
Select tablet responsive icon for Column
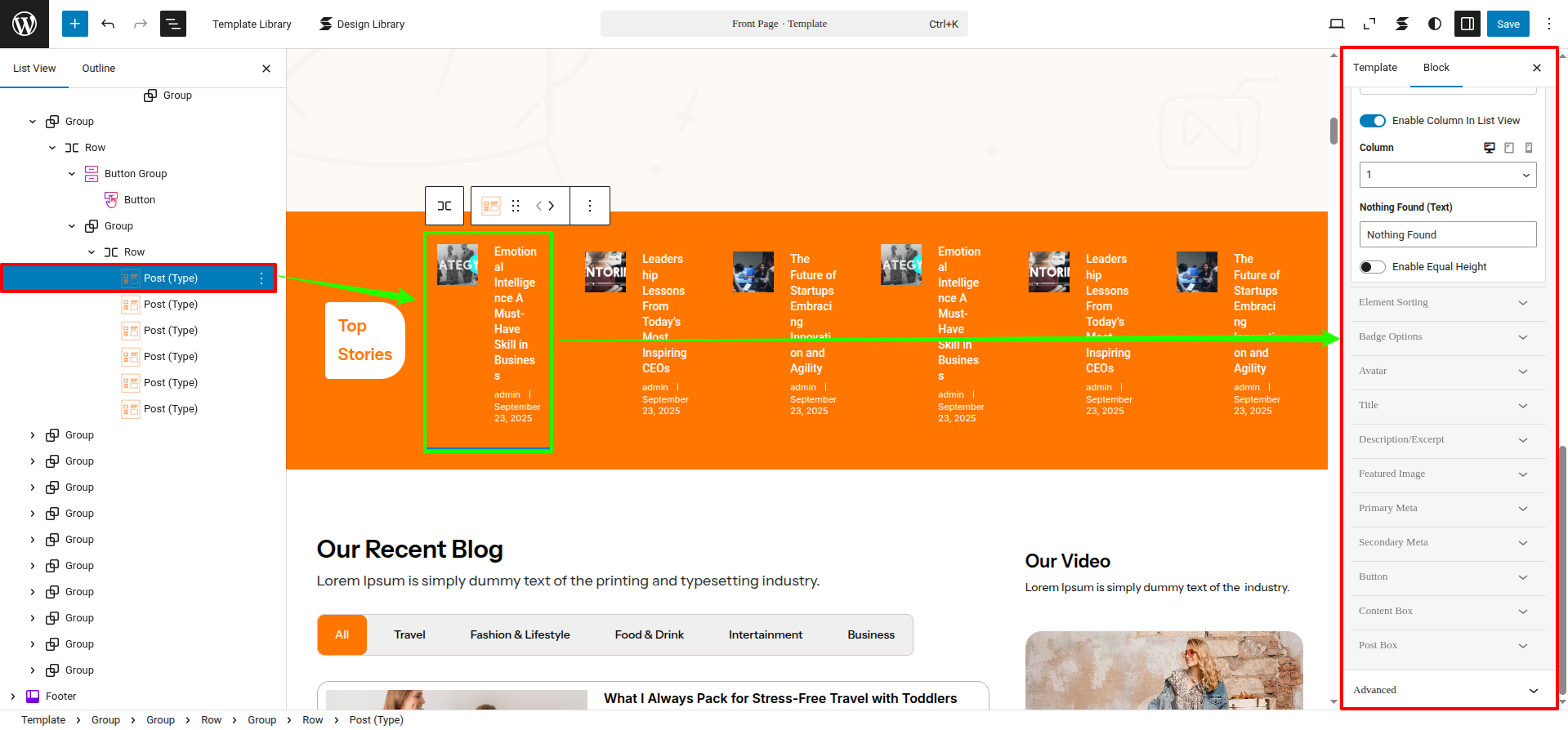[x=1509, y=148]
